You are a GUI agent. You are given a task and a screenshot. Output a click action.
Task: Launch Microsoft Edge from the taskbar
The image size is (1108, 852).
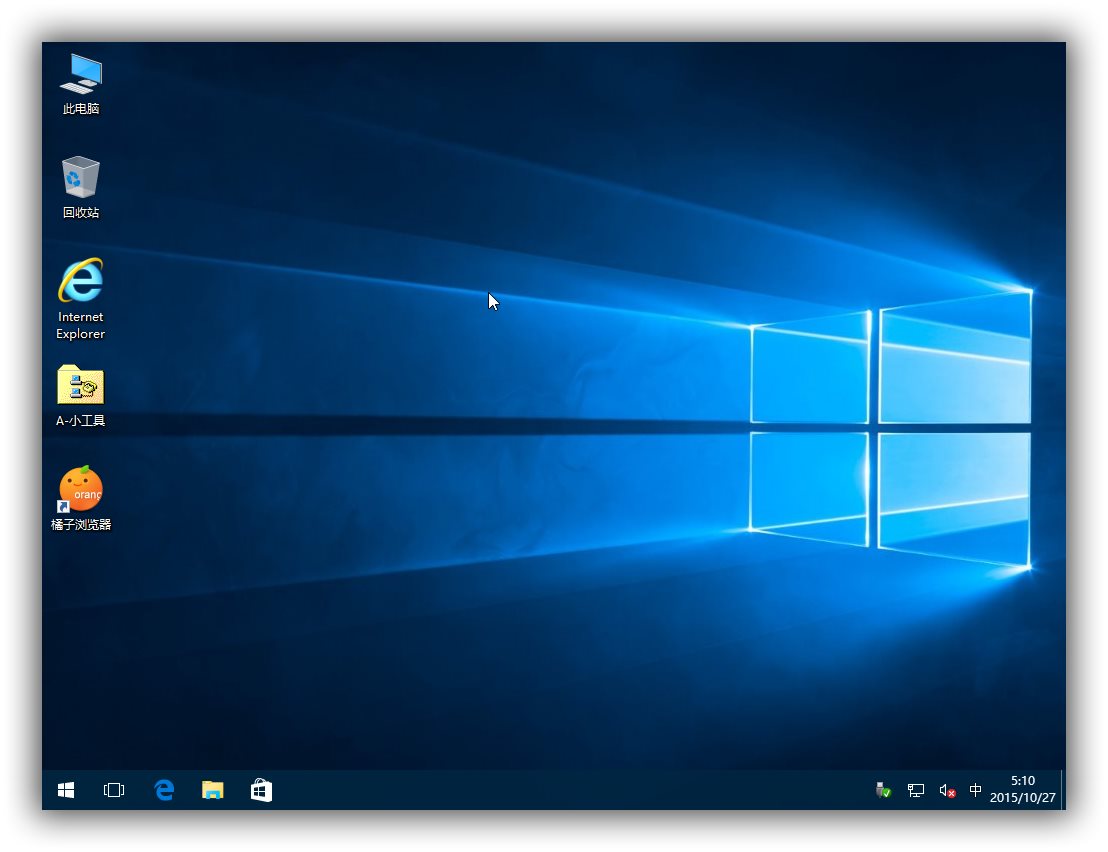tap(164, 790)
